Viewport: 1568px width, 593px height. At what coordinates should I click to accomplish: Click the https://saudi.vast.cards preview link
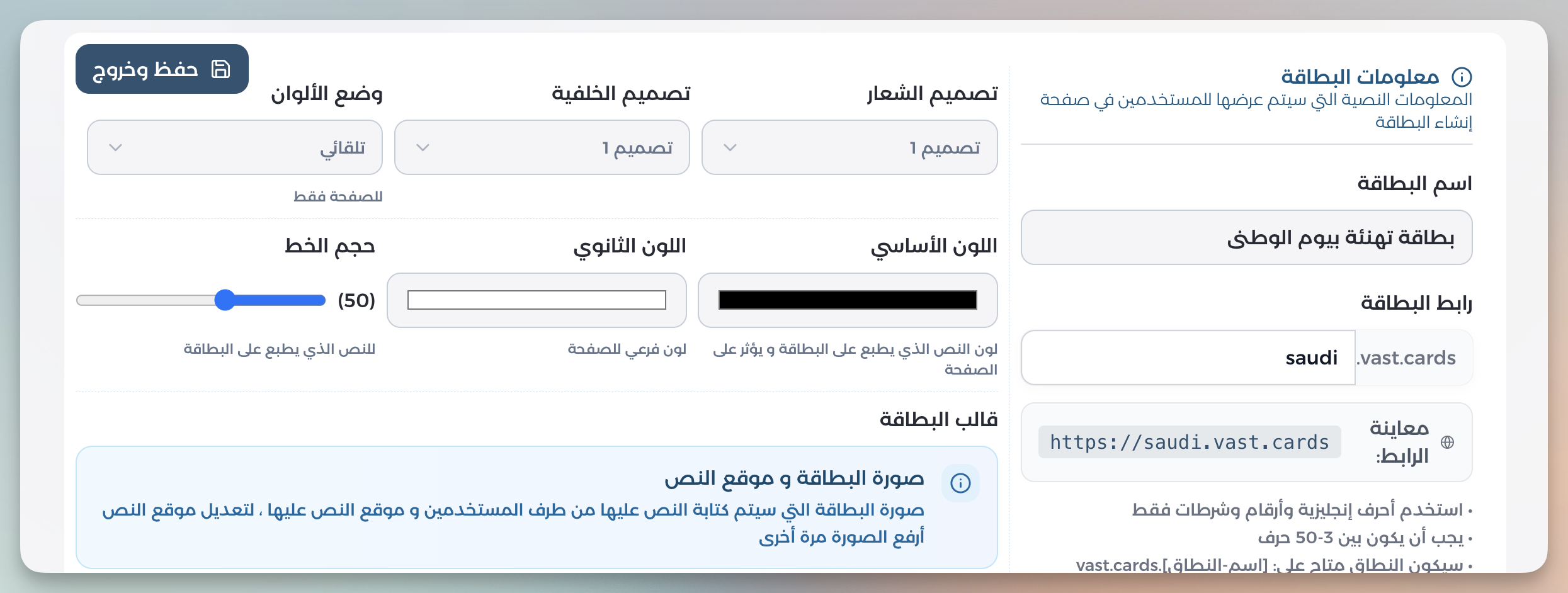(1190, 442)
